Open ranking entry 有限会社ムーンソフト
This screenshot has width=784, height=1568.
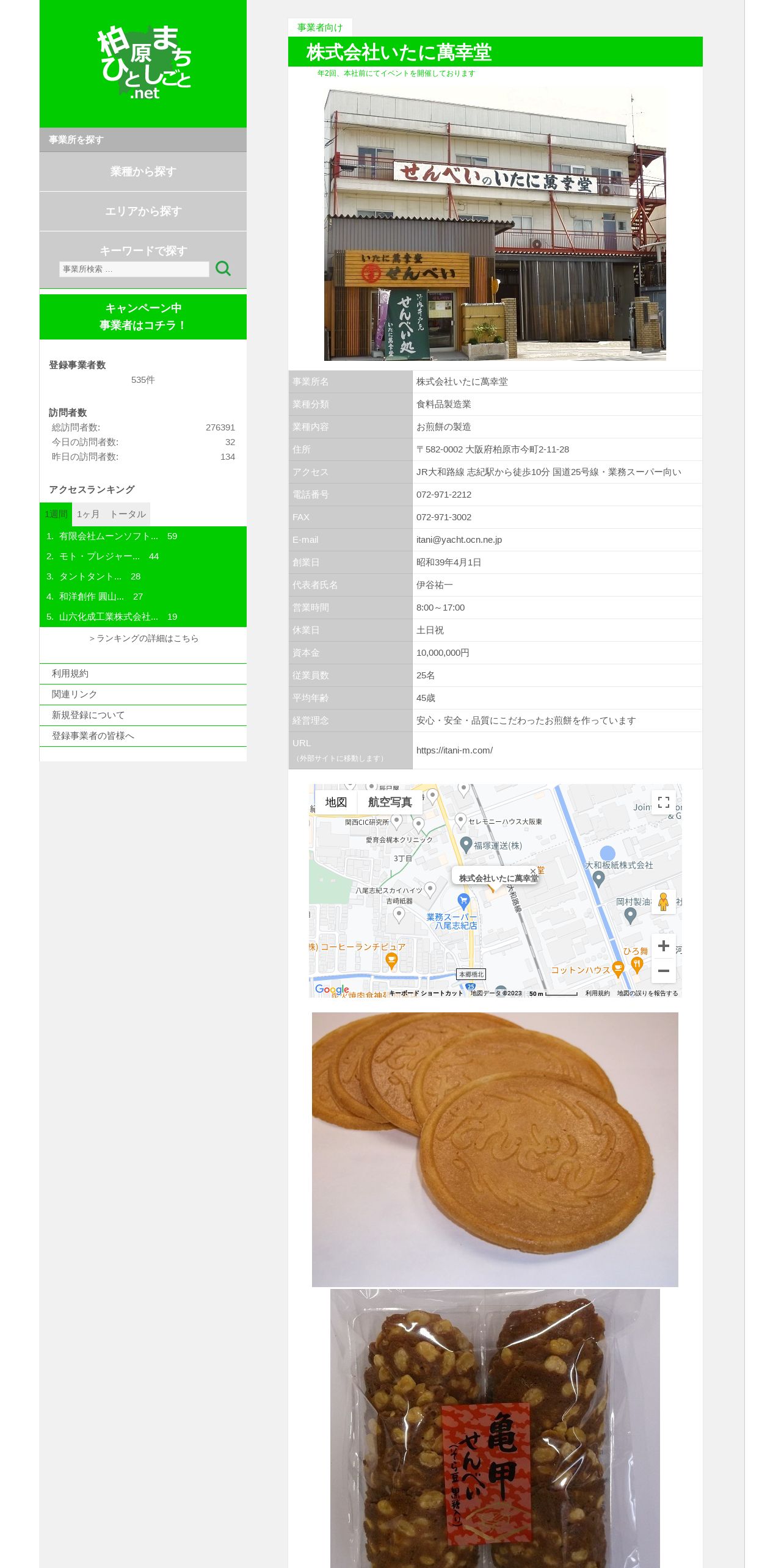109,536
